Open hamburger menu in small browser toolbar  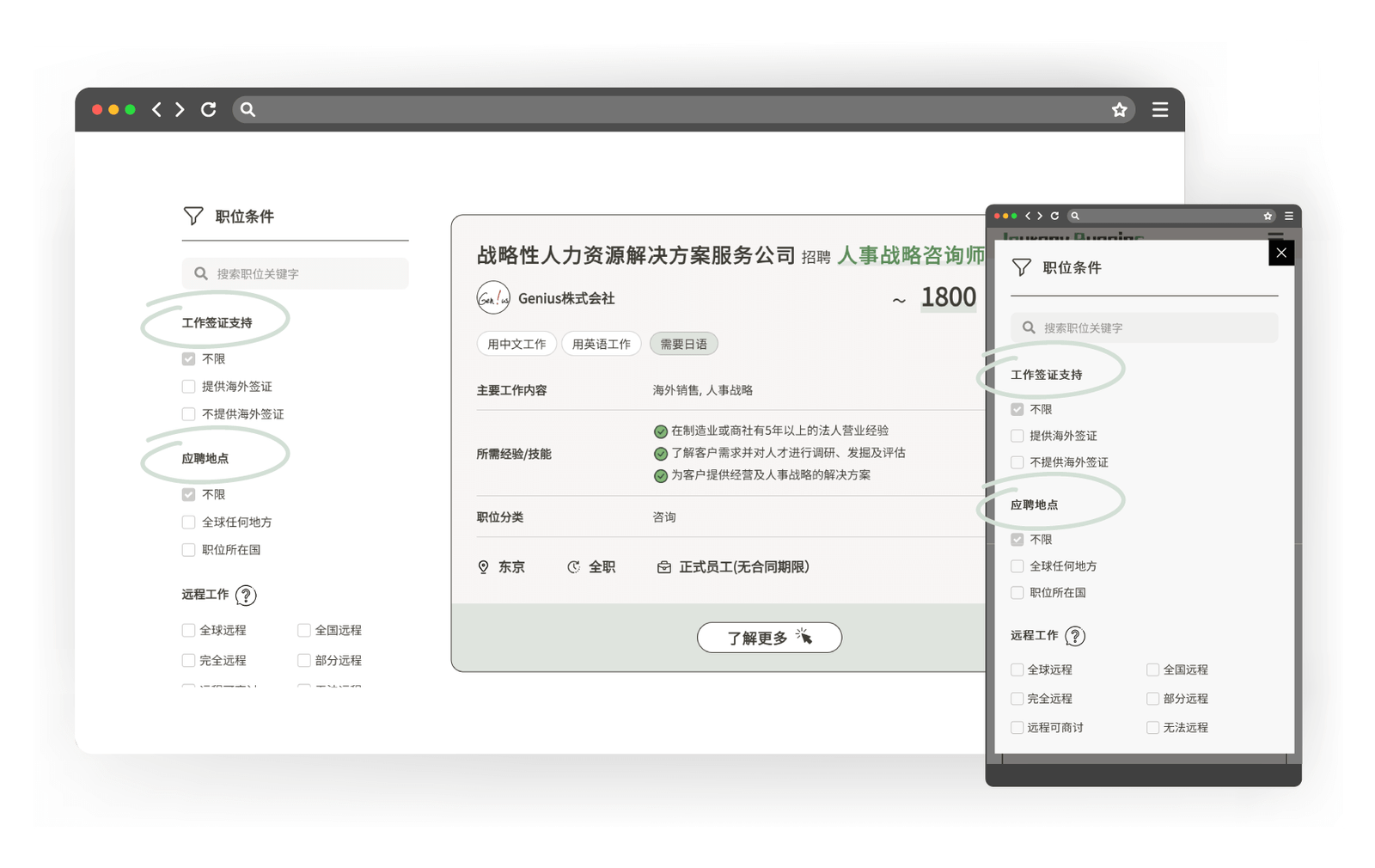(x=1288, y=216)
